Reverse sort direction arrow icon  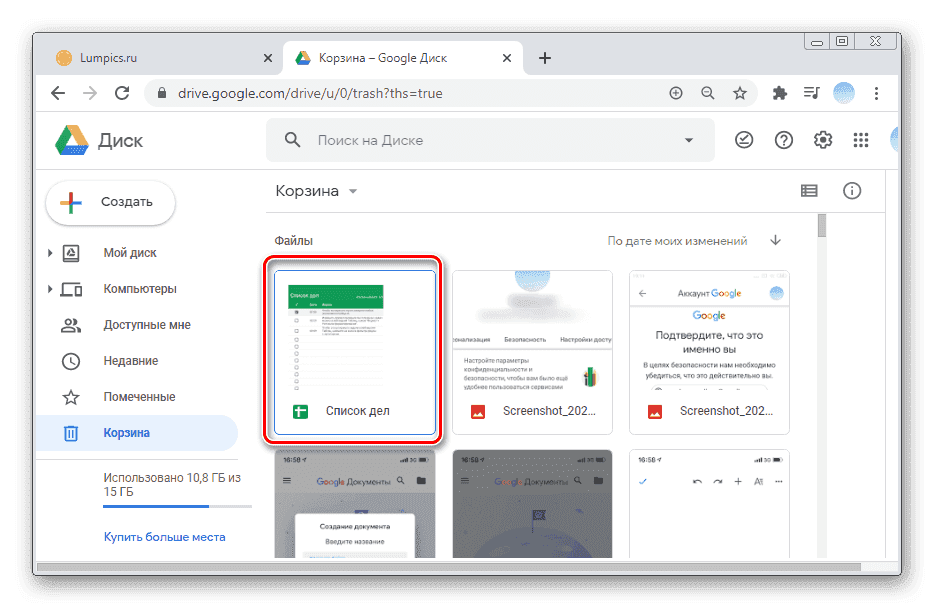click(x=775, y=241)
